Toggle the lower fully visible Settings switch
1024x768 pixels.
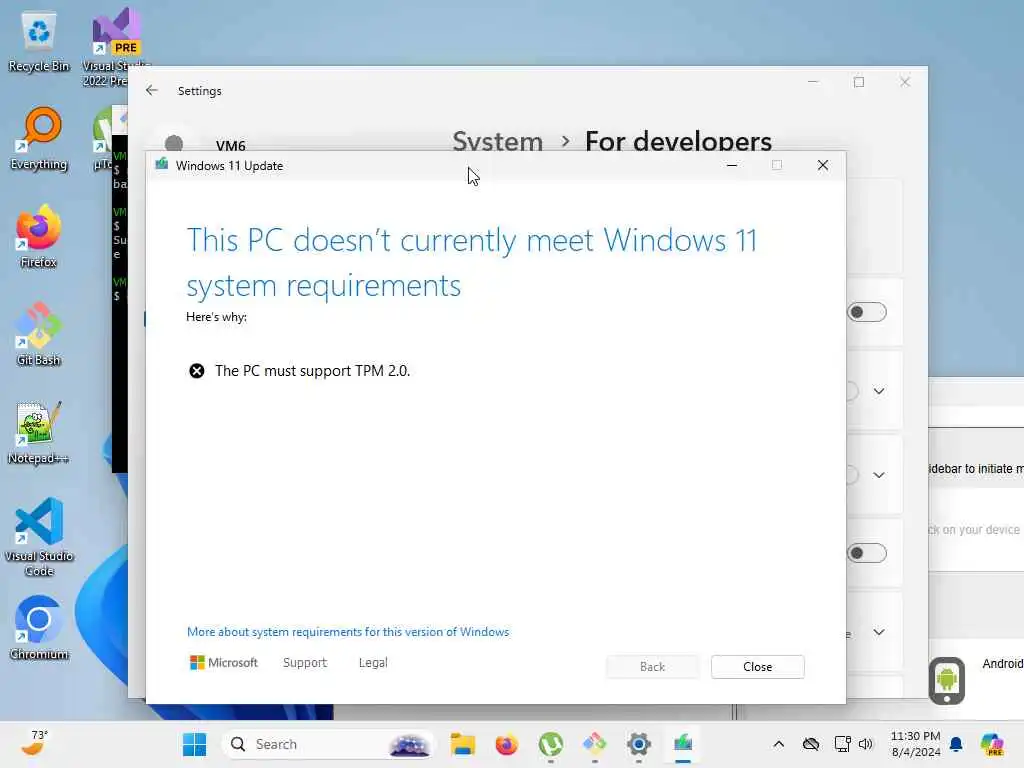coord(867,553)
